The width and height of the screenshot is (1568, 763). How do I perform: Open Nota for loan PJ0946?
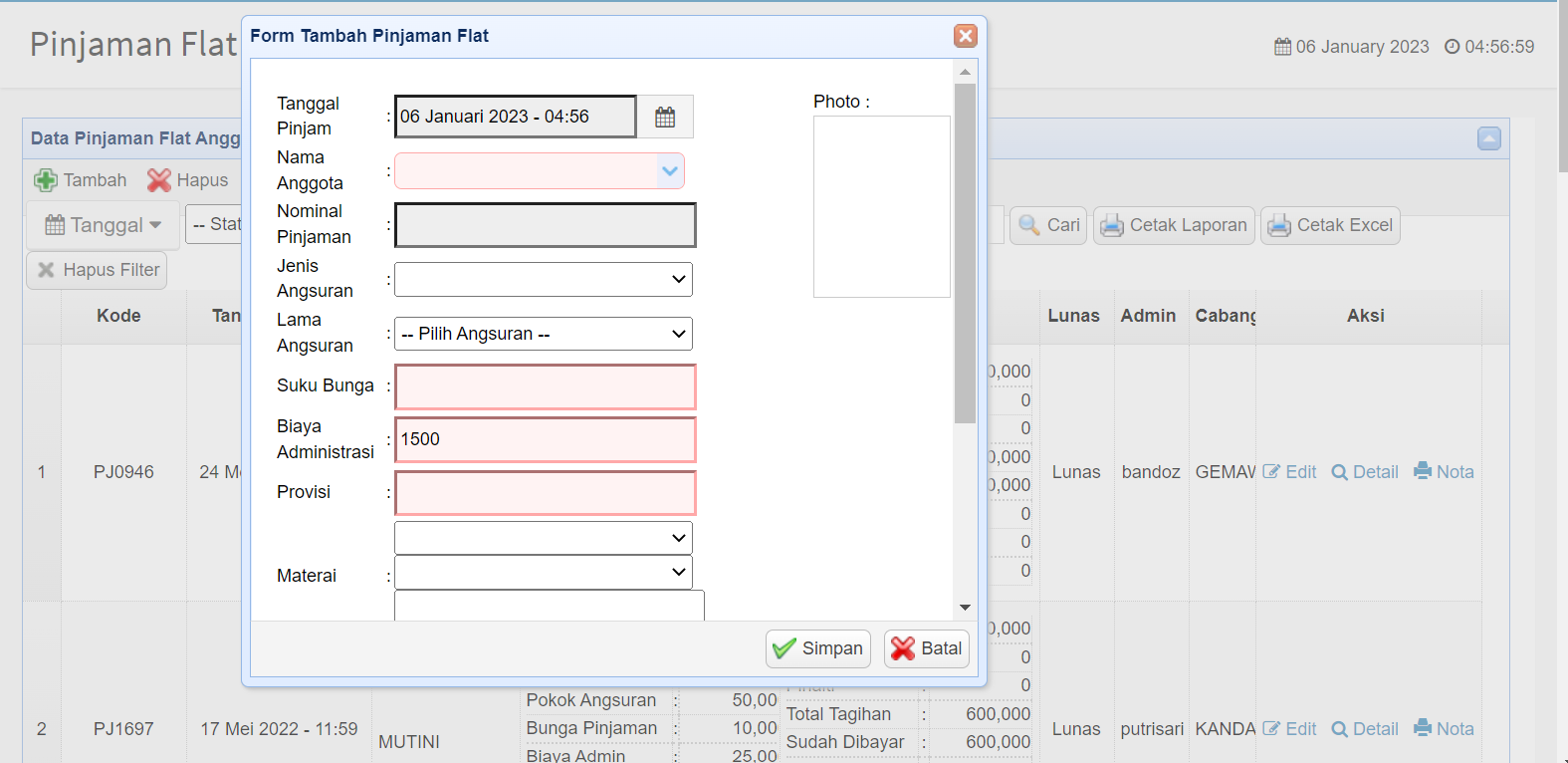click(x=1444, y=472)
